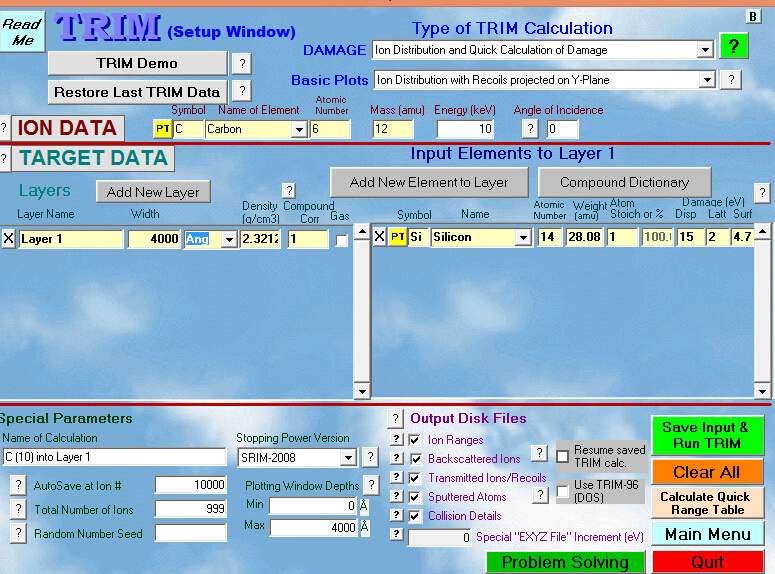Click Add New Layer button
The image size is (775, 574).
pyautogui.click(x=153, y=192)
